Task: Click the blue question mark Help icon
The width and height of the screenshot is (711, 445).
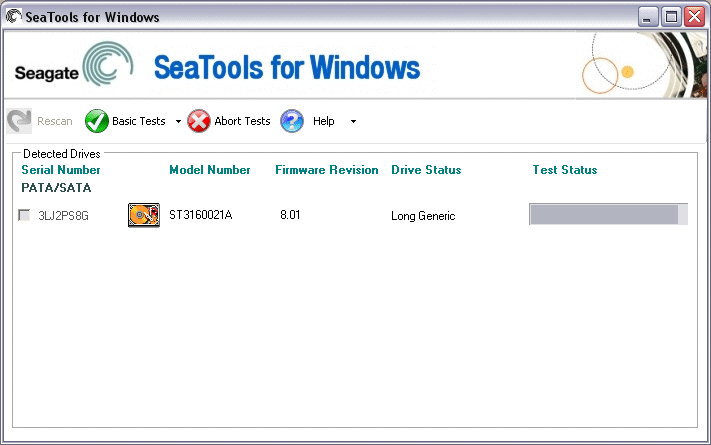Action: point(292,121)
